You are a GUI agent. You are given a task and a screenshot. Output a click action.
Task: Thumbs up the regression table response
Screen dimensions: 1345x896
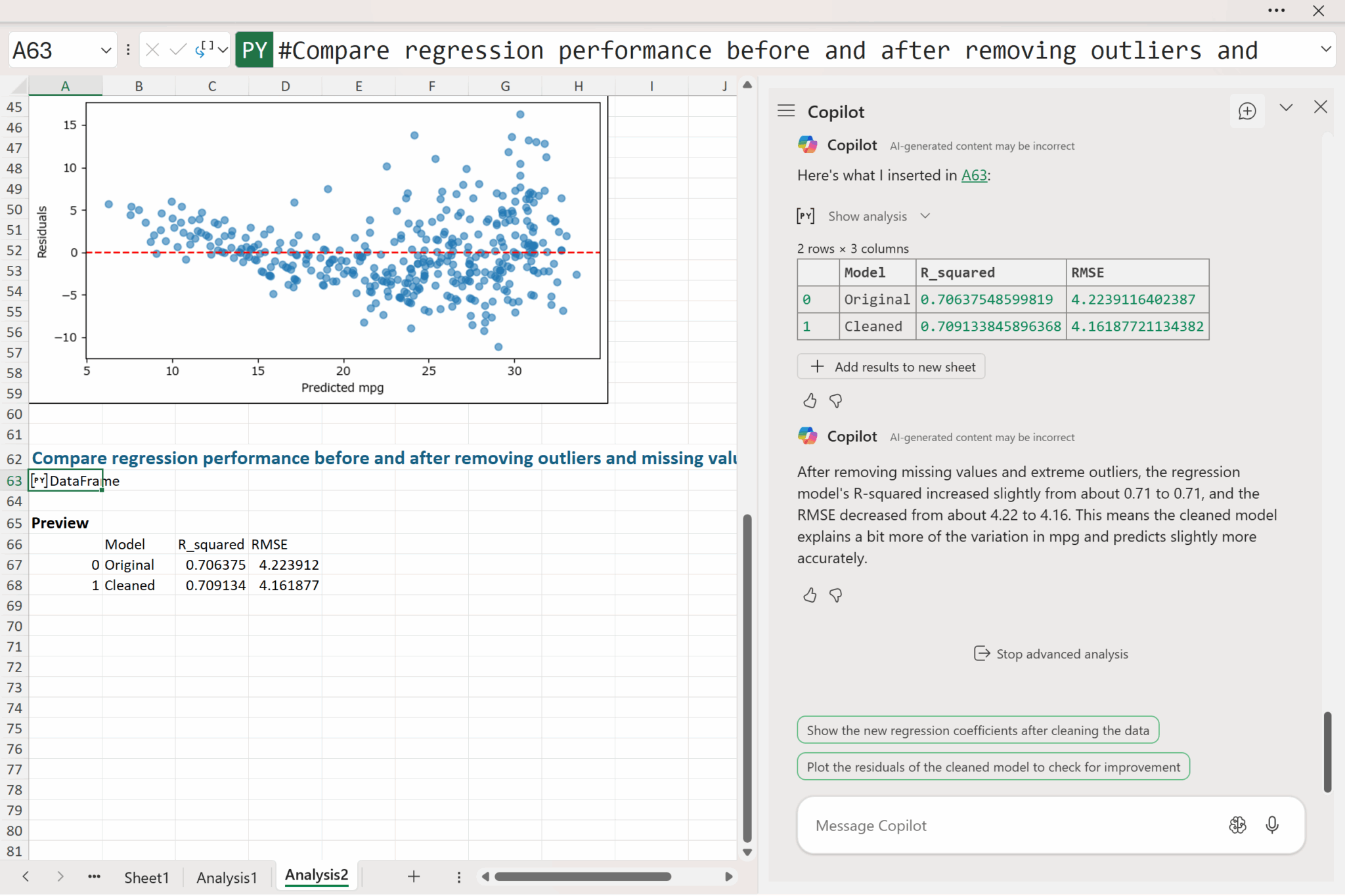(810, 400)
